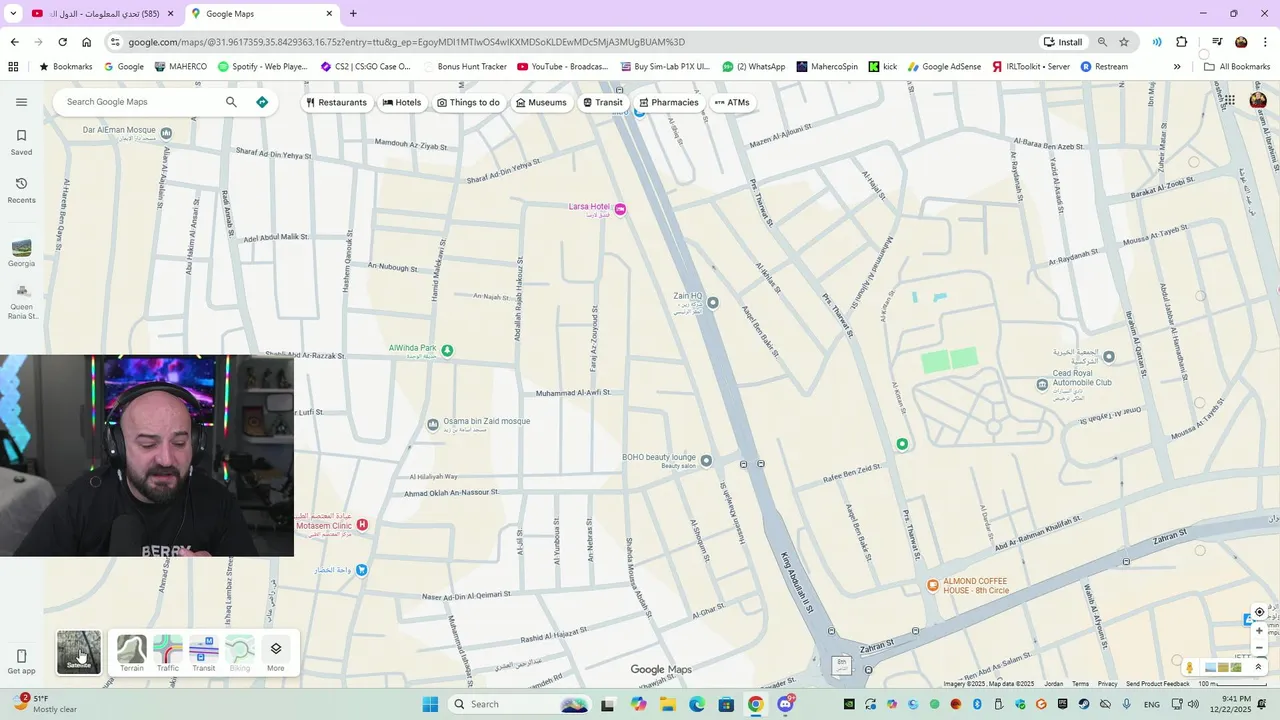Toggle the Transit map layer
The height and width of the screenshot is (720, 1280).
point(204,653)
